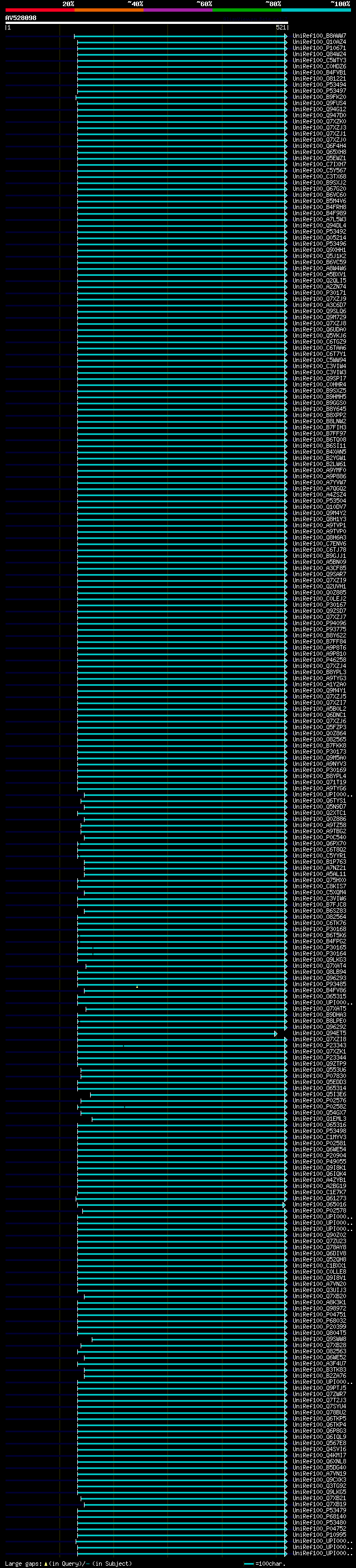Select the UniRef100_Q567E8 label
This screenshot has width=356, height=1568.
[x=319, y=1443]
